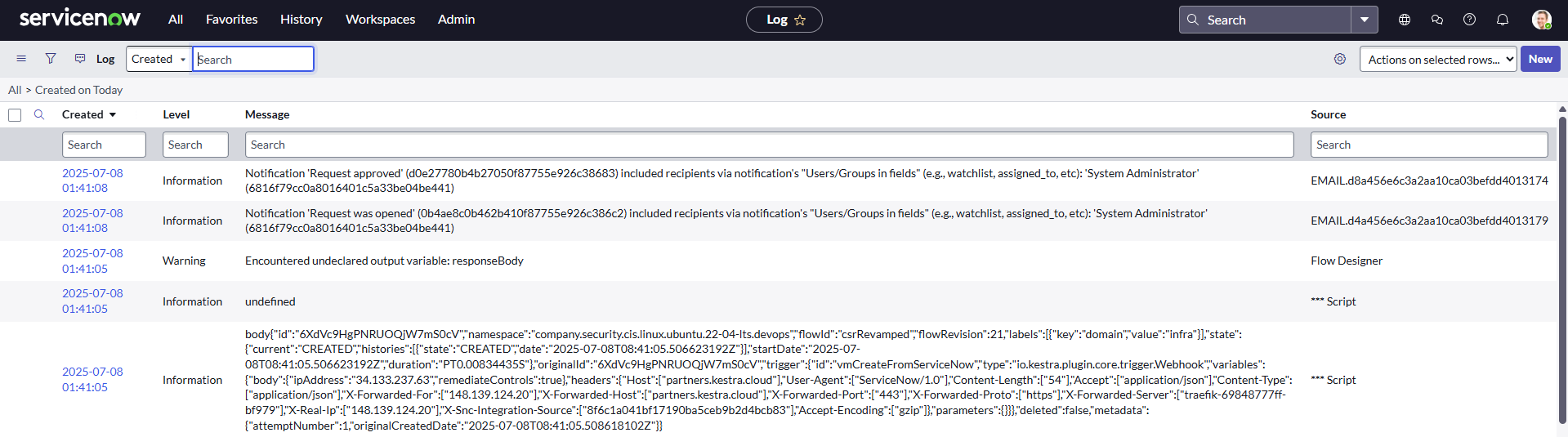Click source EMAIL.d4a456e6c3a2aa10ca03befdd4013179
The height and width of the screenshot is (437, 1568).
pyautogui.click(x=1429, y=221)
